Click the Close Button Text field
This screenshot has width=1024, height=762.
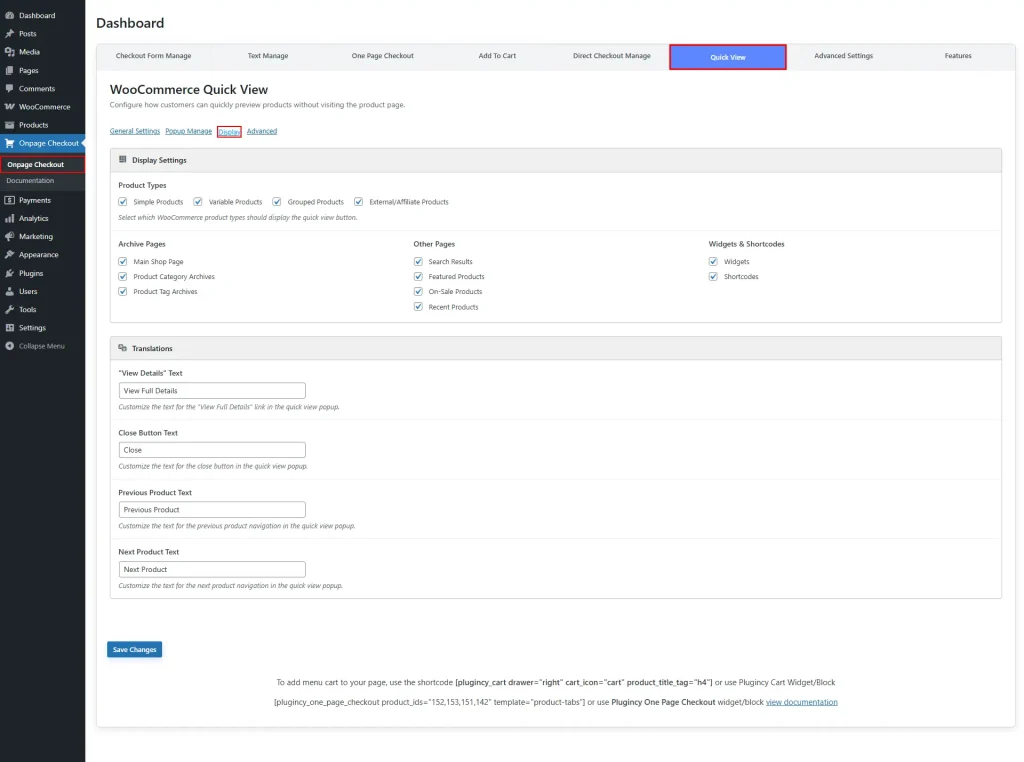(x=212, y=450)
